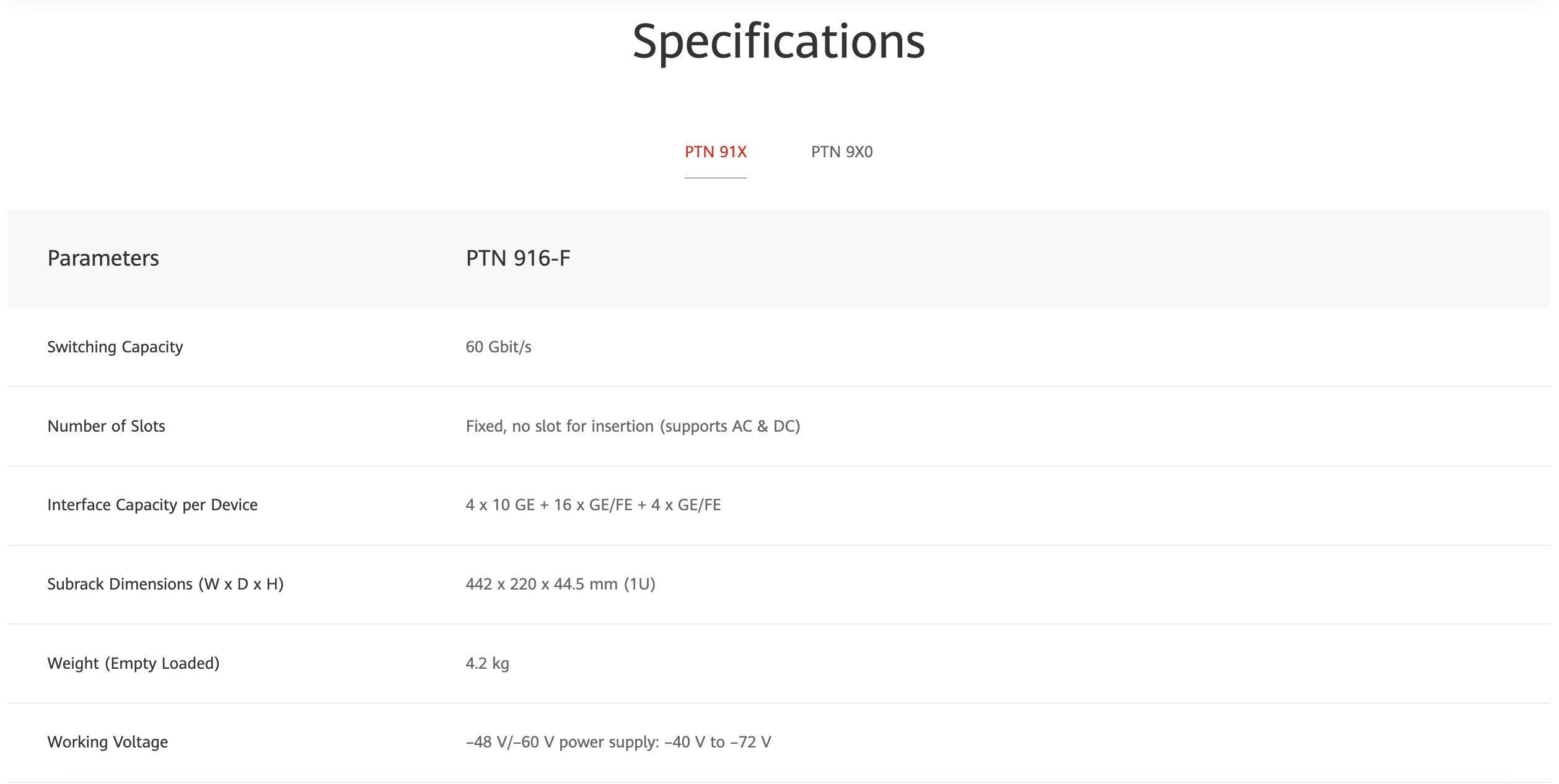Click the Specifications page heading
This screenshot has height=784, width=1559.
click(x=778, y=41)
